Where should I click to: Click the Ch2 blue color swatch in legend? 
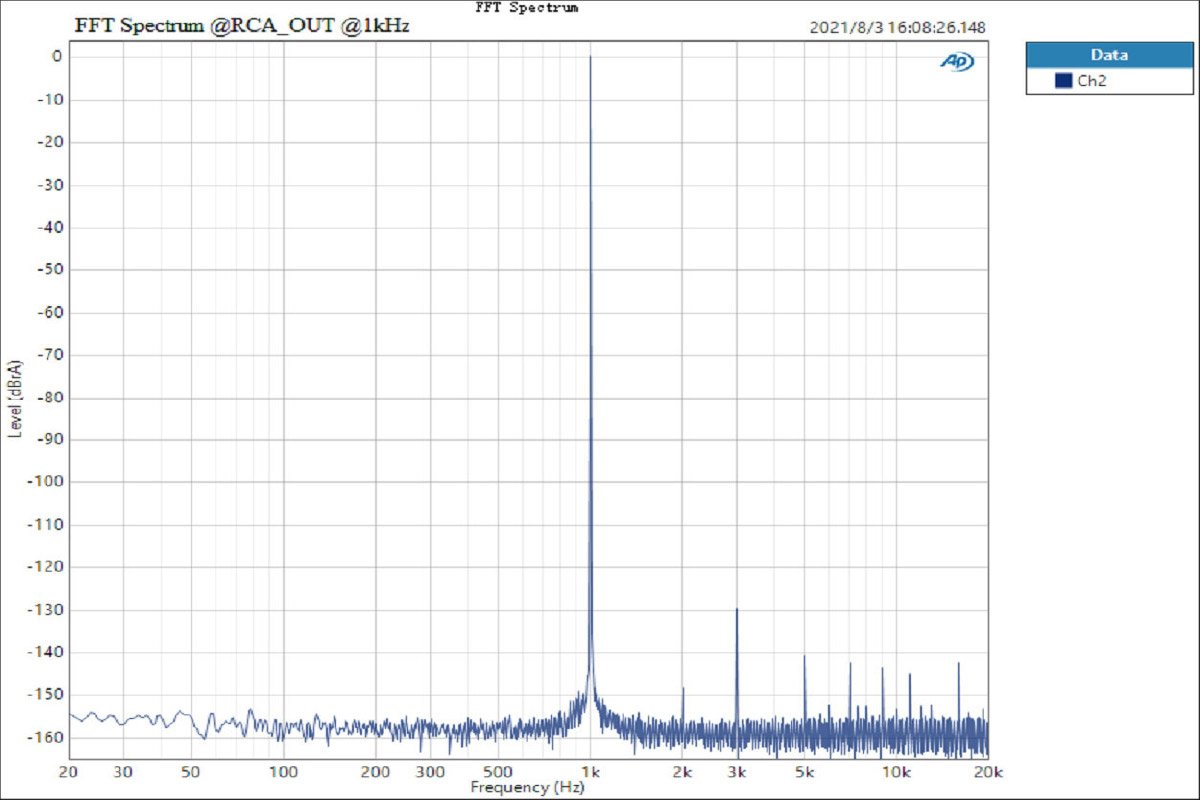tap(1063, 81)
